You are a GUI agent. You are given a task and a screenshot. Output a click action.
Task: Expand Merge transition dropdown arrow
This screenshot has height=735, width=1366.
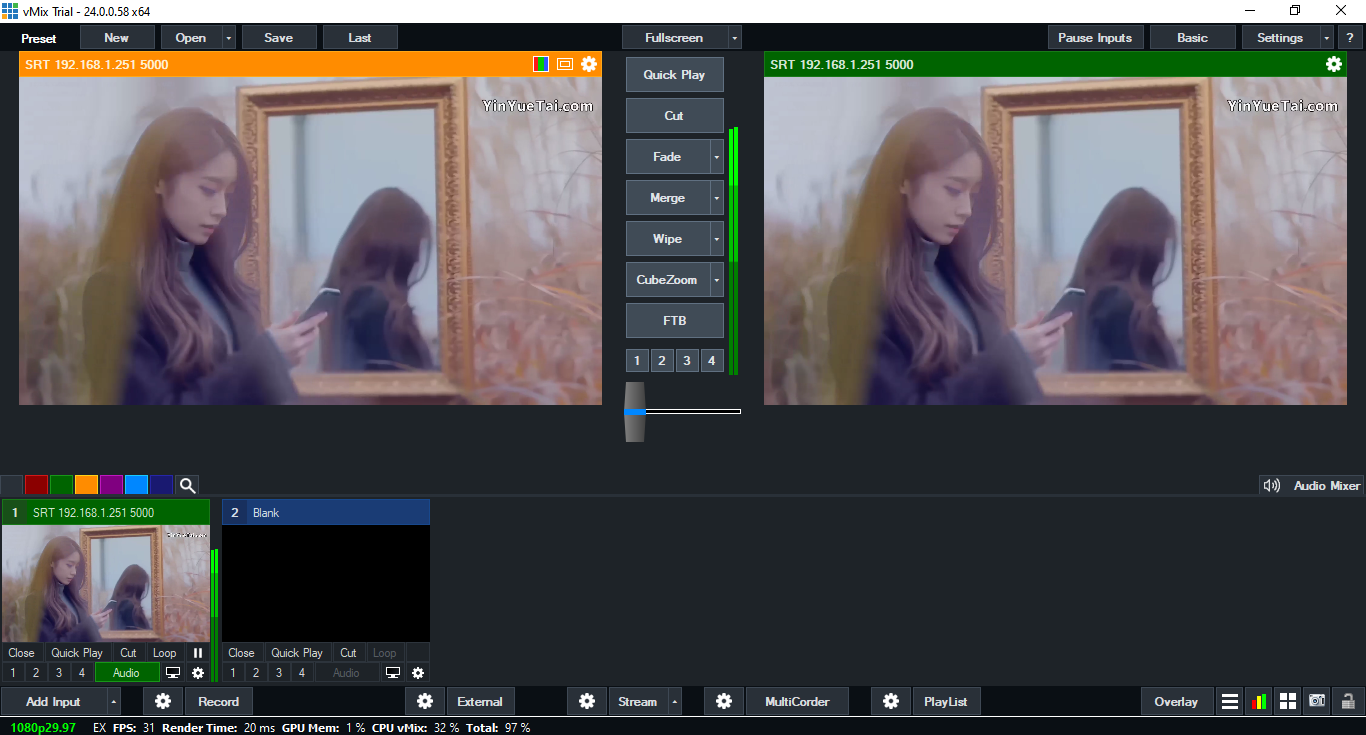click(717, 198)
